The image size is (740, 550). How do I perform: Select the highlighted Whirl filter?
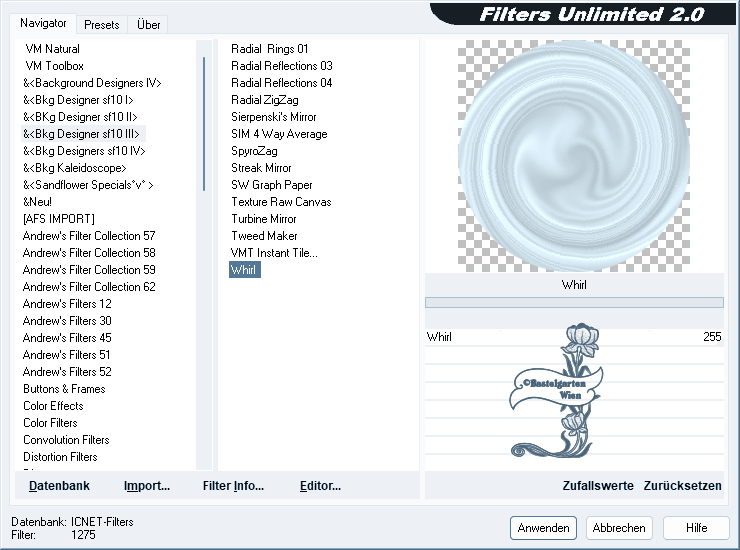(244, 270)
